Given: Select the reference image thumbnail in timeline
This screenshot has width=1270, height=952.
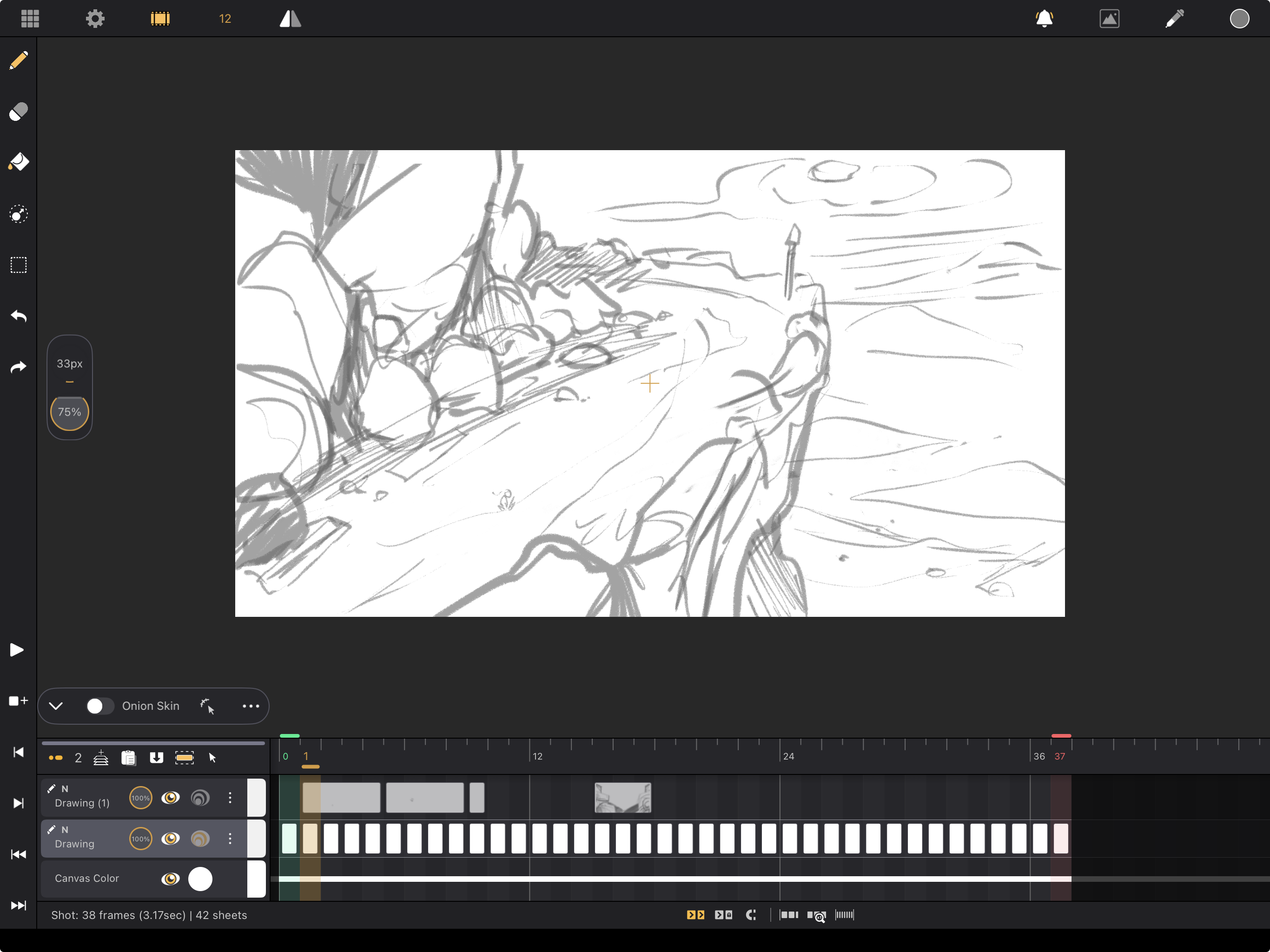Looking at the screenshot, I should point(622,798).
